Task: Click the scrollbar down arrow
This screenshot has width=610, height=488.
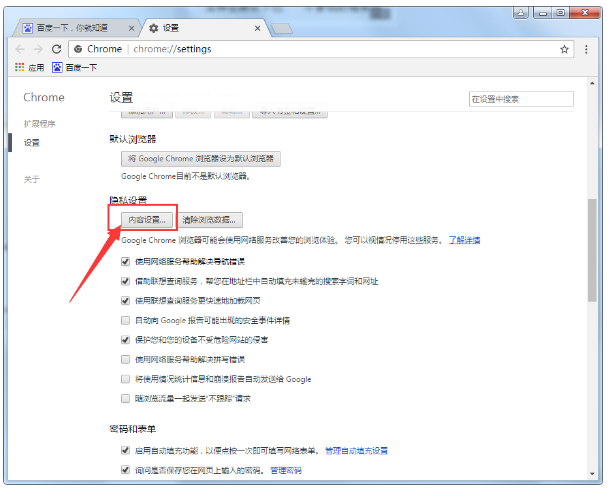Action: pyautogui.click(x=592, y=474)
